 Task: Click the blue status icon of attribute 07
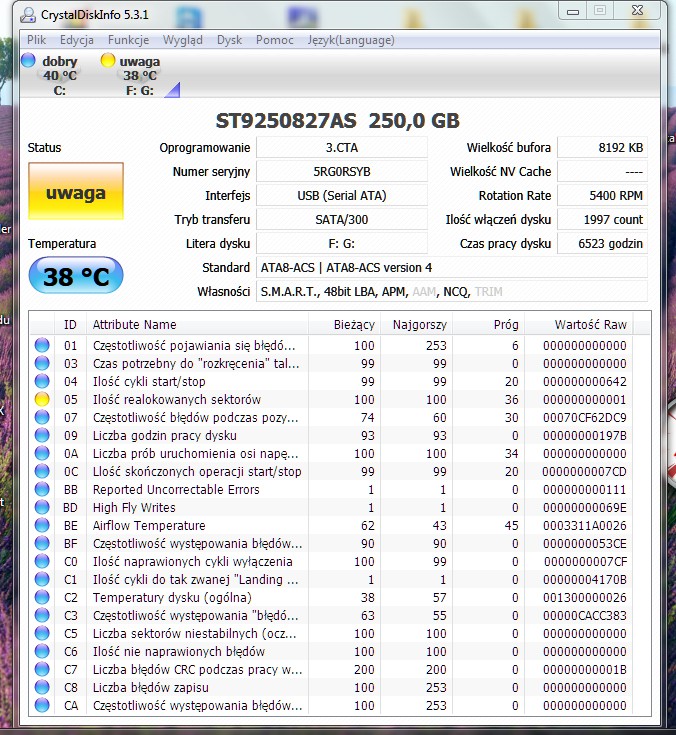tap(42, 417)
